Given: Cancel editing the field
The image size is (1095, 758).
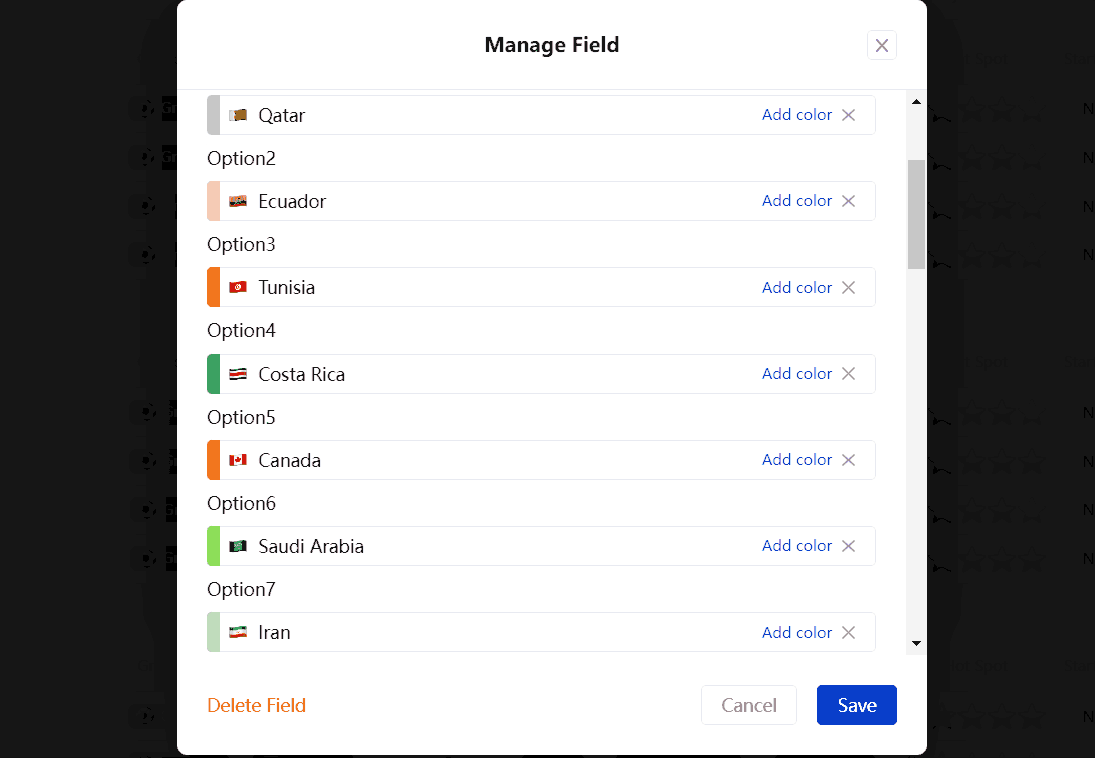Looking at the screenshot, I should click(749, 705).
